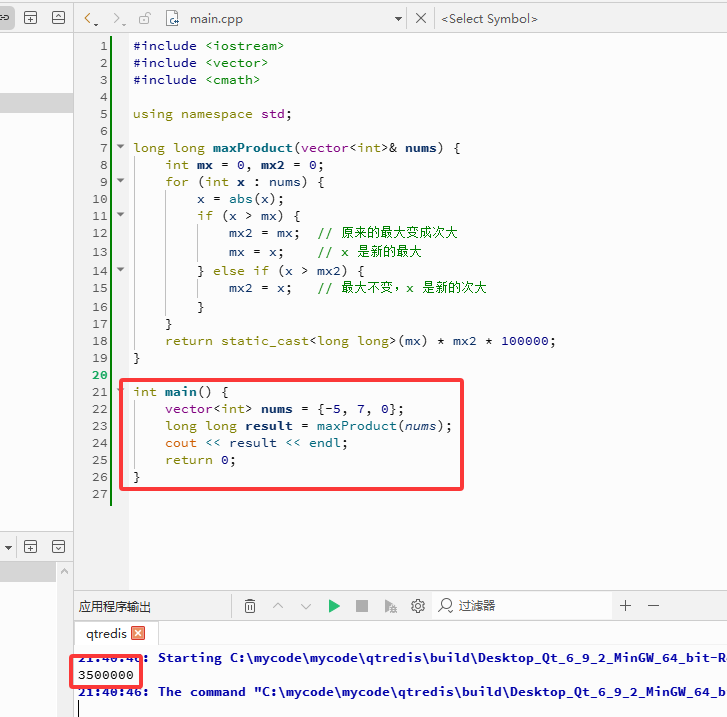Click the maxProduct function name on line 7
Viewport: 727px width, 717px height.
coord(252,148)
